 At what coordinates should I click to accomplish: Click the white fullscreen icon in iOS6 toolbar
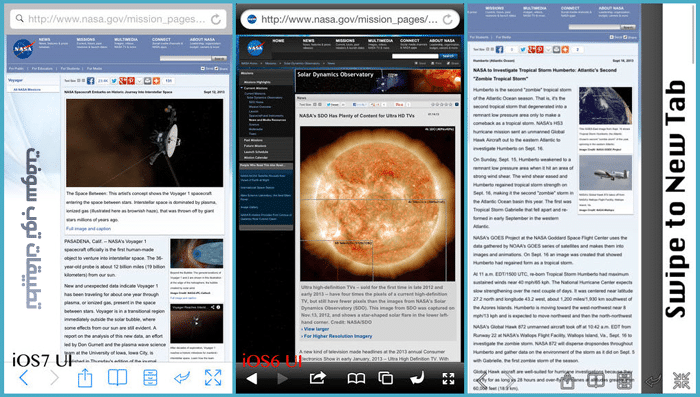pos(448,379)
